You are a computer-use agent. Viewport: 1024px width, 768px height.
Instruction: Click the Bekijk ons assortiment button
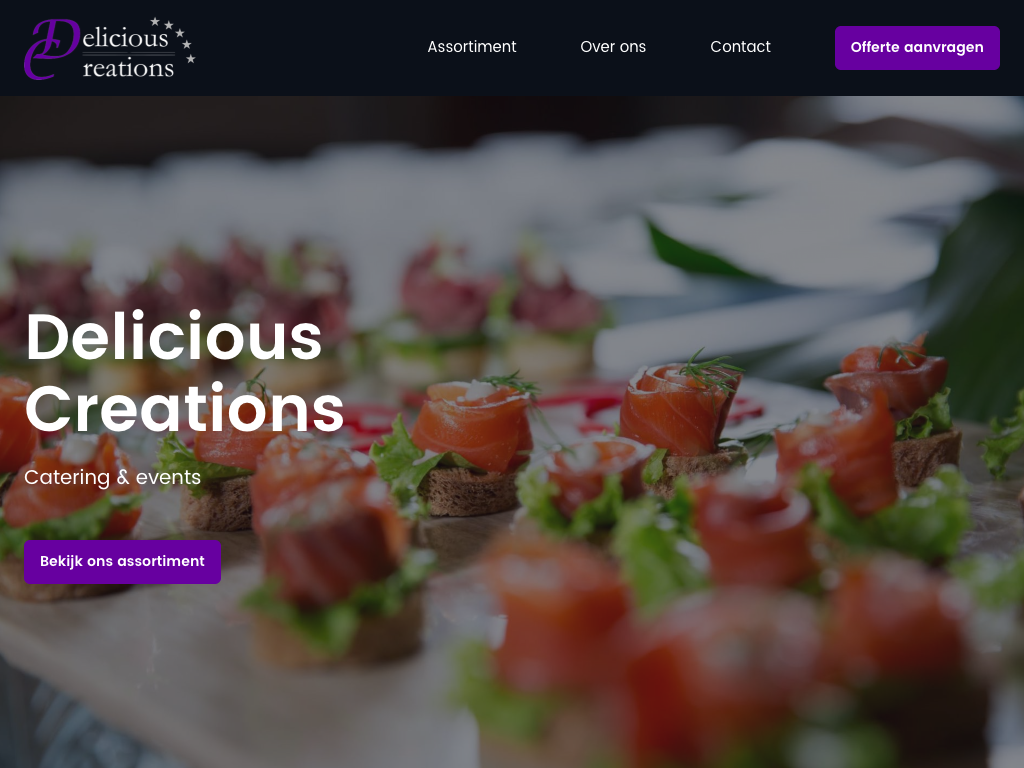[x=122, y=562]
